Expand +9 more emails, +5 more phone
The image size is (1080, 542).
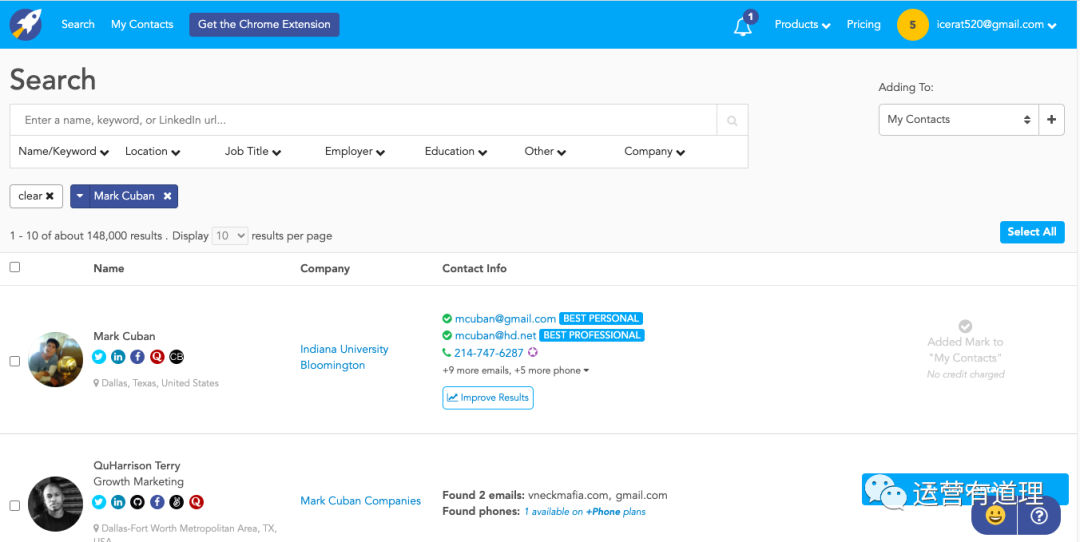click(515, 371)
